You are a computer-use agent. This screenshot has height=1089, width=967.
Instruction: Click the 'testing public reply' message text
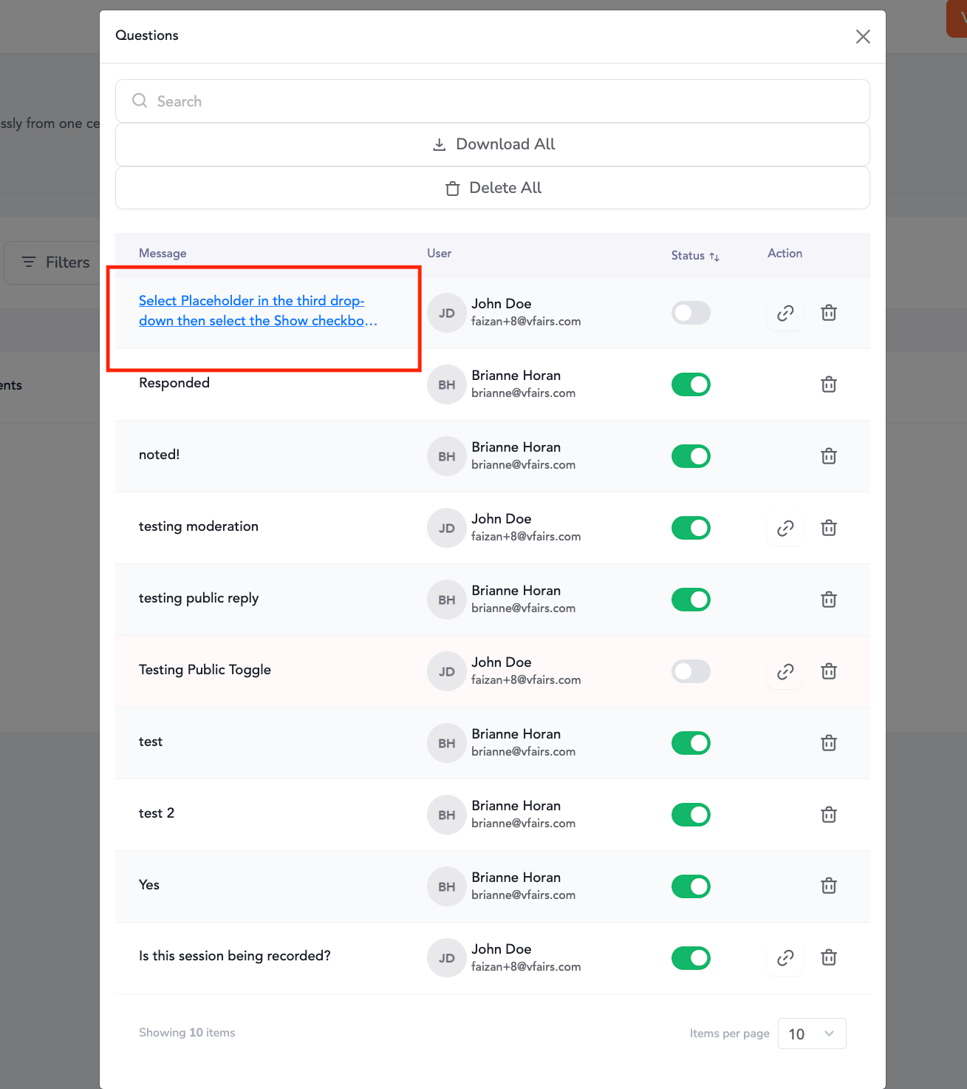point(199,598)
